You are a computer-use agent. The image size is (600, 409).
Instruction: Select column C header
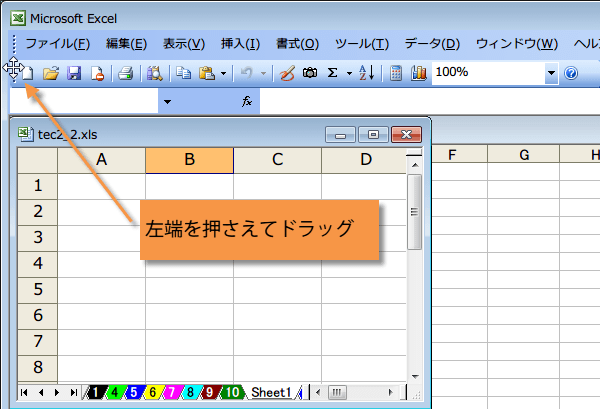(x=277, y=160)
